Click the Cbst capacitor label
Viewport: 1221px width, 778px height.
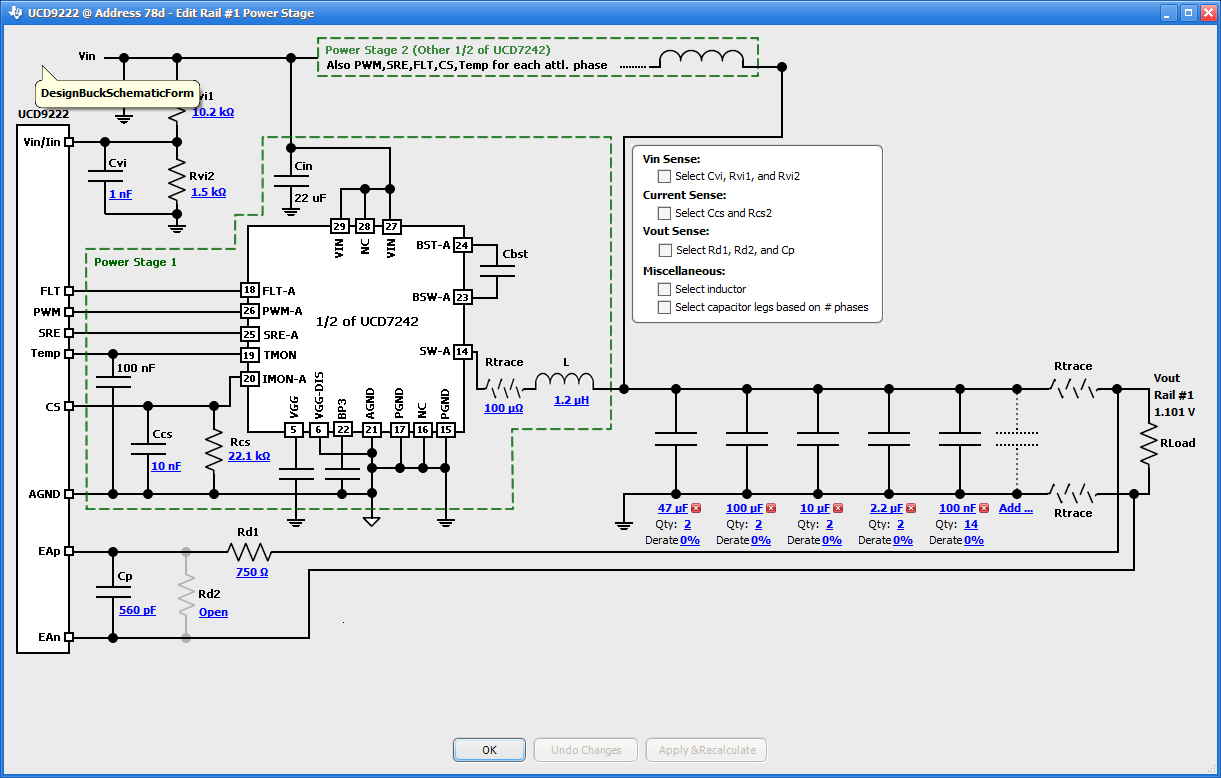(x=515, y=254)
